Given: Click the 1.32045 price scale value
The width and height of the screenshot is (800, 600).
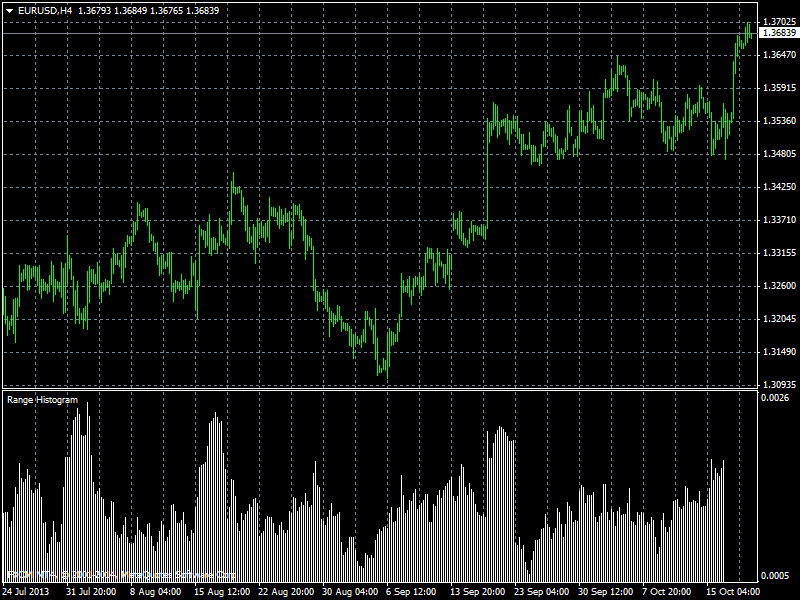Looking at the screenshot, I should (779, 319).
